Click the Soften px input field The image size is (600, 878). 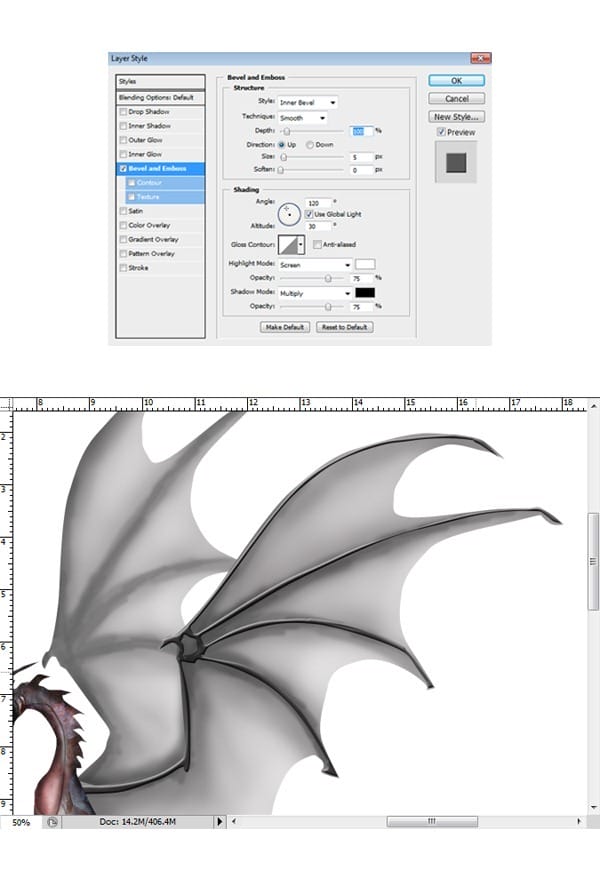pos(362,170)
